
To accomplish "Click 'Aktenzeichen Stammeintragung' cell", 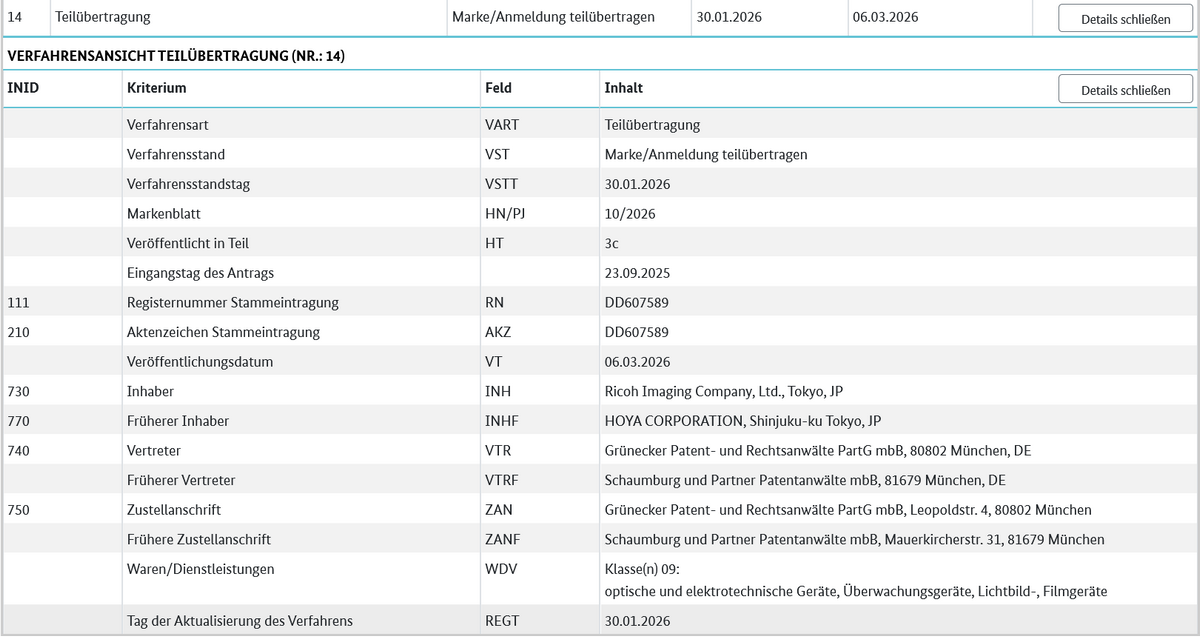I will (223, 332).
